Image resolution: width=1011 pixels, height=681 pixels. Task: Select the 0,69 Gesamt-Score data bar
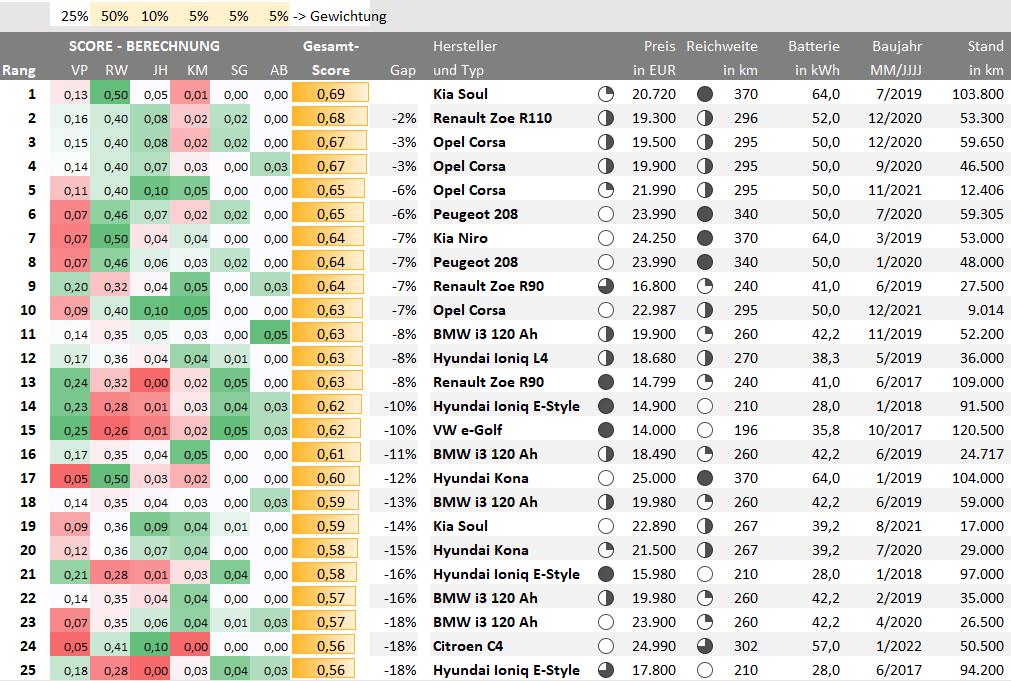(x=331, y=94)
